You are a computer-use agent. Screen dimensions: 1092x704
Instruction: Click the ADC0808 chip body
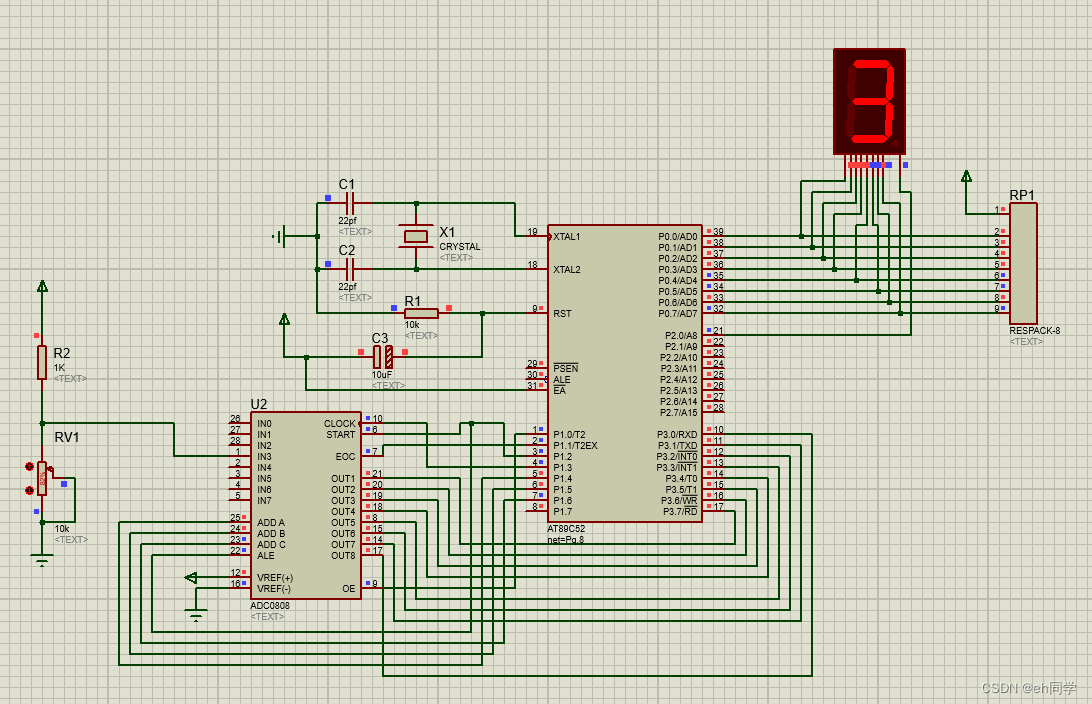pos(306,506)
